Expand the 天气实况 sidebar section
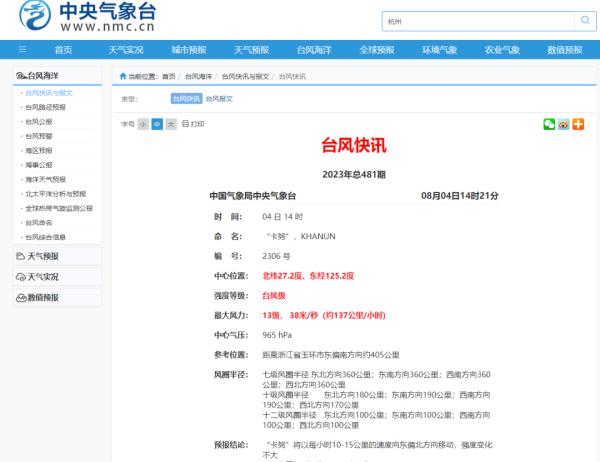Viewport: 600px width, 462px height. coord(58,277)
